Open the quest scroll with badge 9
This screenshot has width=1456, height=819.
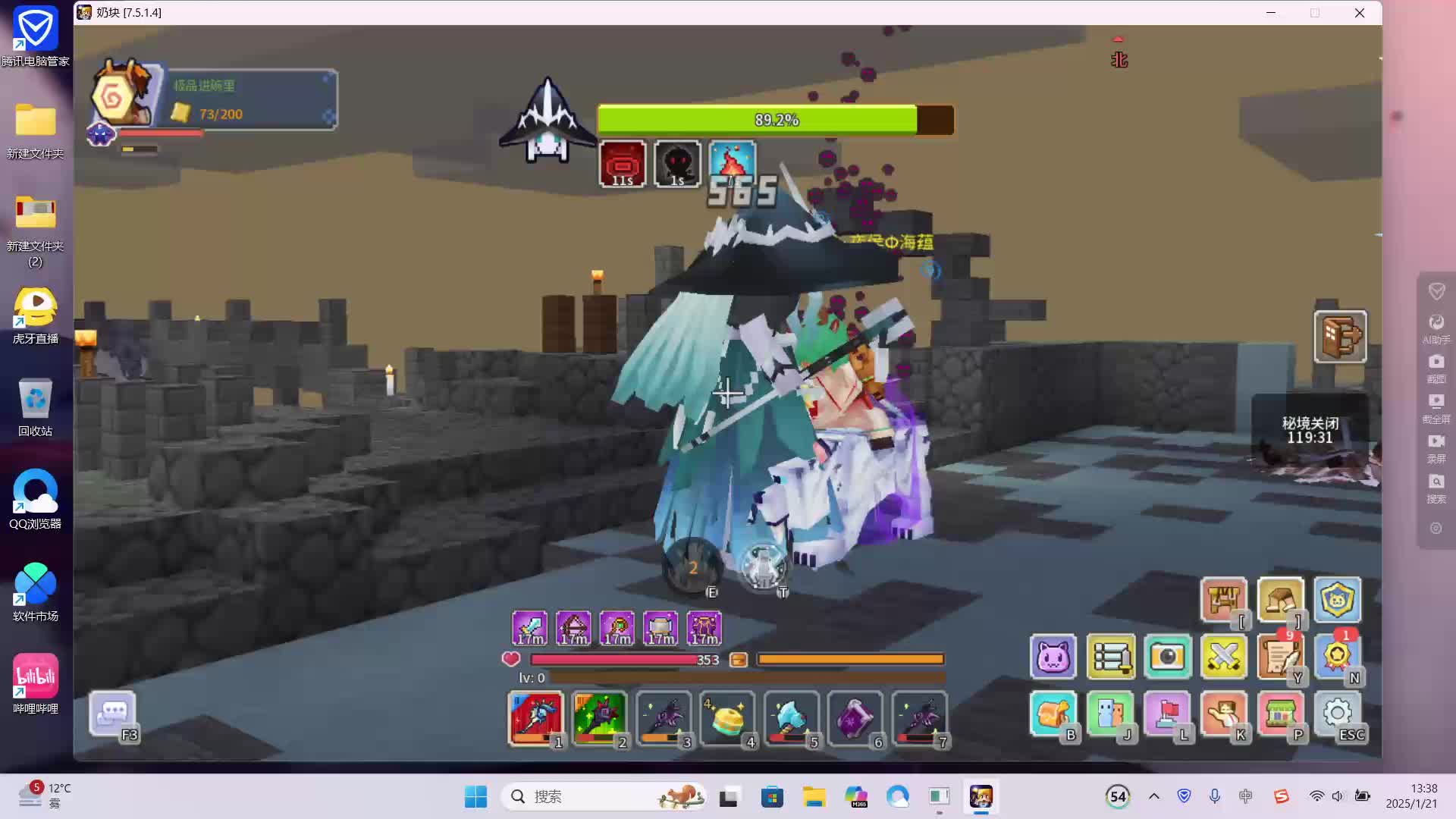point(1280,657)
